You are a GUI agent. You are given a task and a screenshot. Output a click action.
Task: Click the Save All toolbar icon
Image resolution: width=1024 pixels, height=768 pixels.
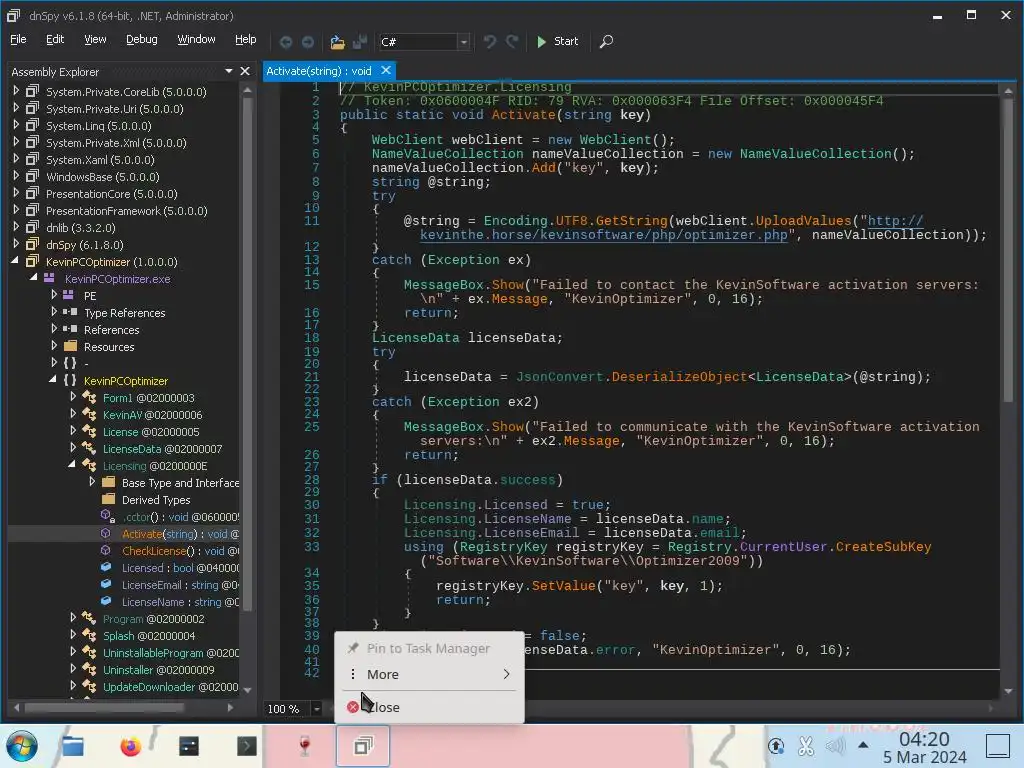click(x=360, y=42)
